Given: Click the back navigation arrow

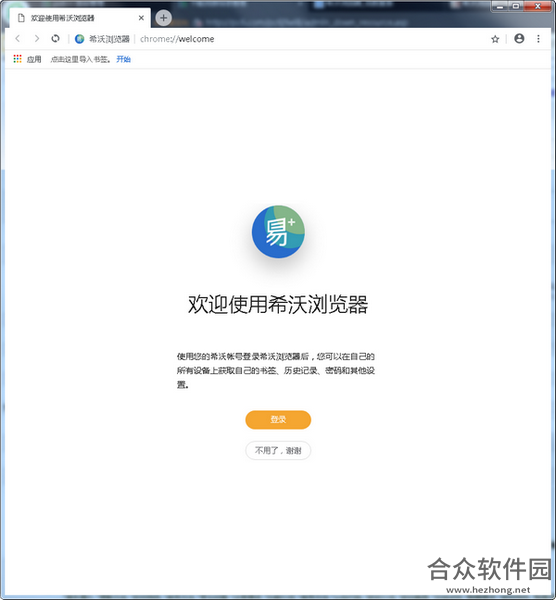Looking at the screenshot, I should pos(18,39).
